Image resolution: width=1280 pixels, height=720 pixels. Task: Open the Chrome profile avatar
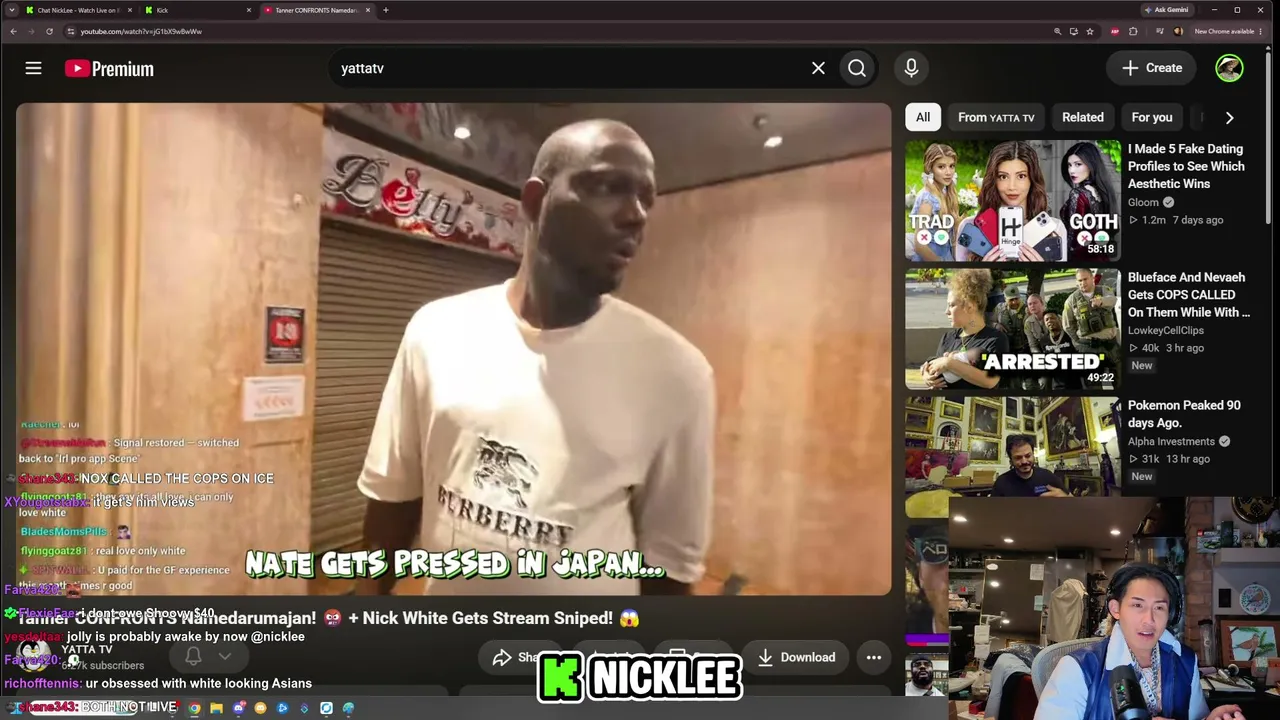click(x=1178, y=31)
